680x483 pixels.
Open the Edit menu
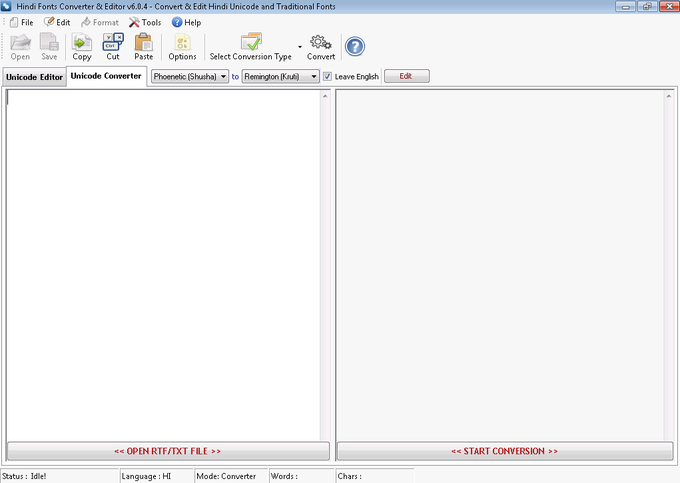click(57, 23)
